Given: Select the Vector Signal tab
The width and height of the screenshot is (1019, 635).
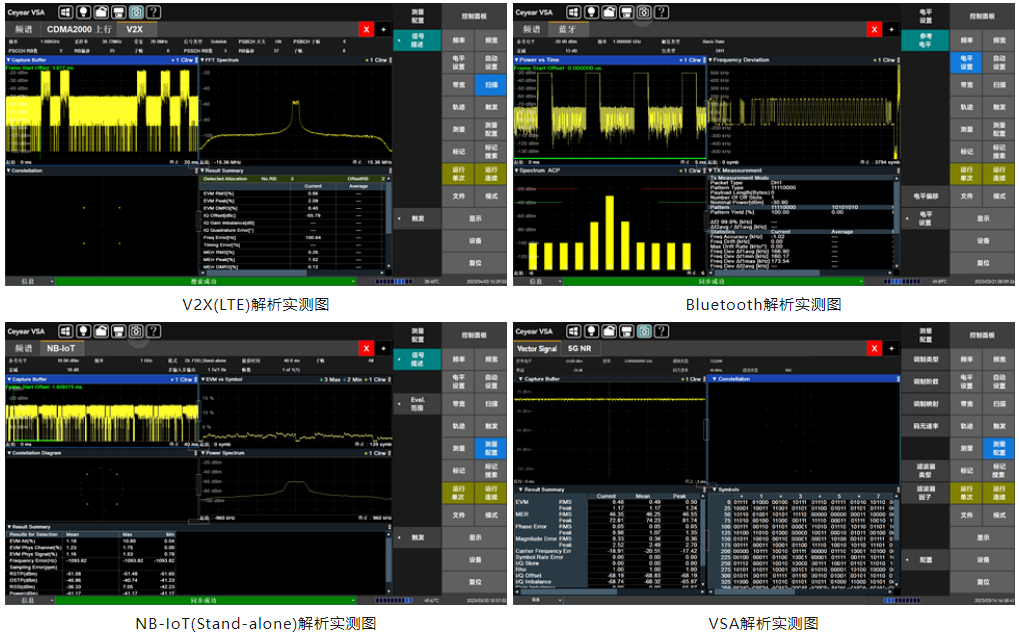Looking at the screenshot, I should (537, 348).
